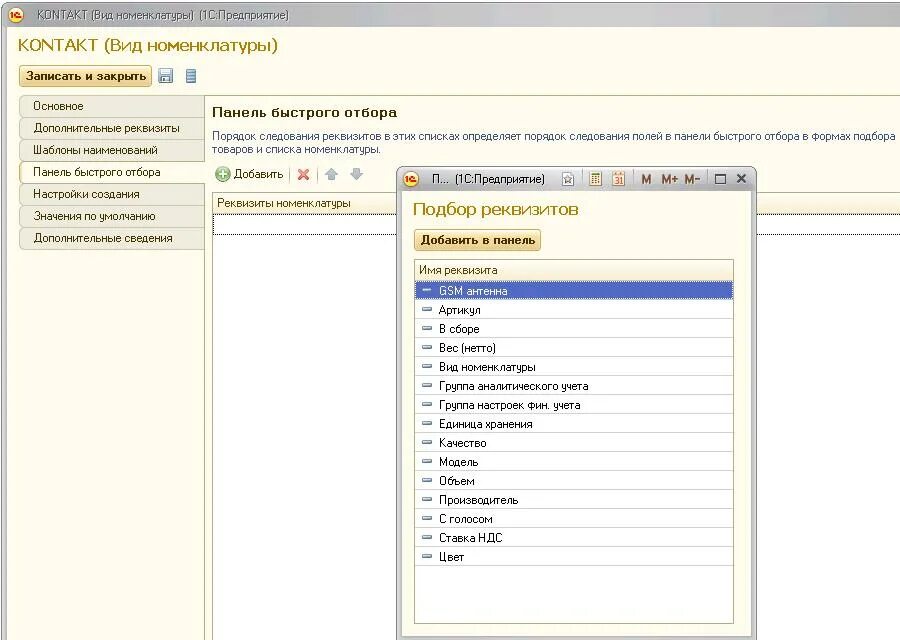Image resolution: width=900 pixels, height=640 pixels.
Task: Select the Объем row
Action: click(x=573, y=480)
